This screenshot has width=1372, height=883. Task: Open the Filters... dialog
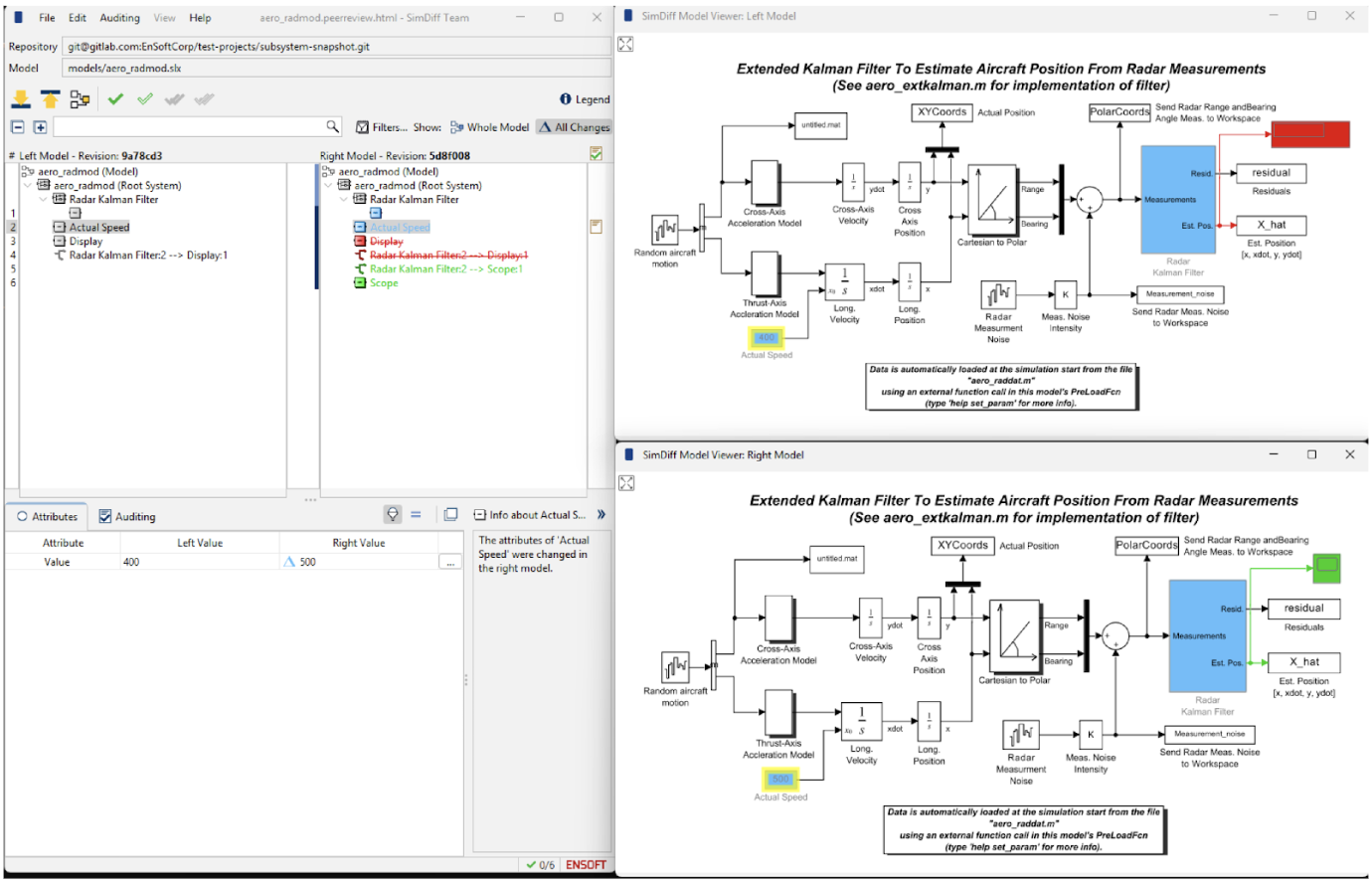[382, 127]
